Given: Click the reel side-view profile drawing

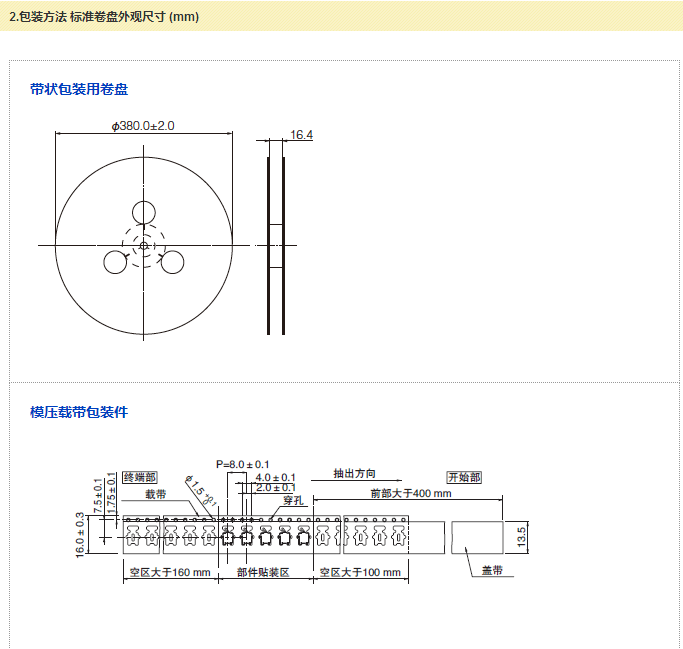Looking at the screenshot, I should coord(275,245).
